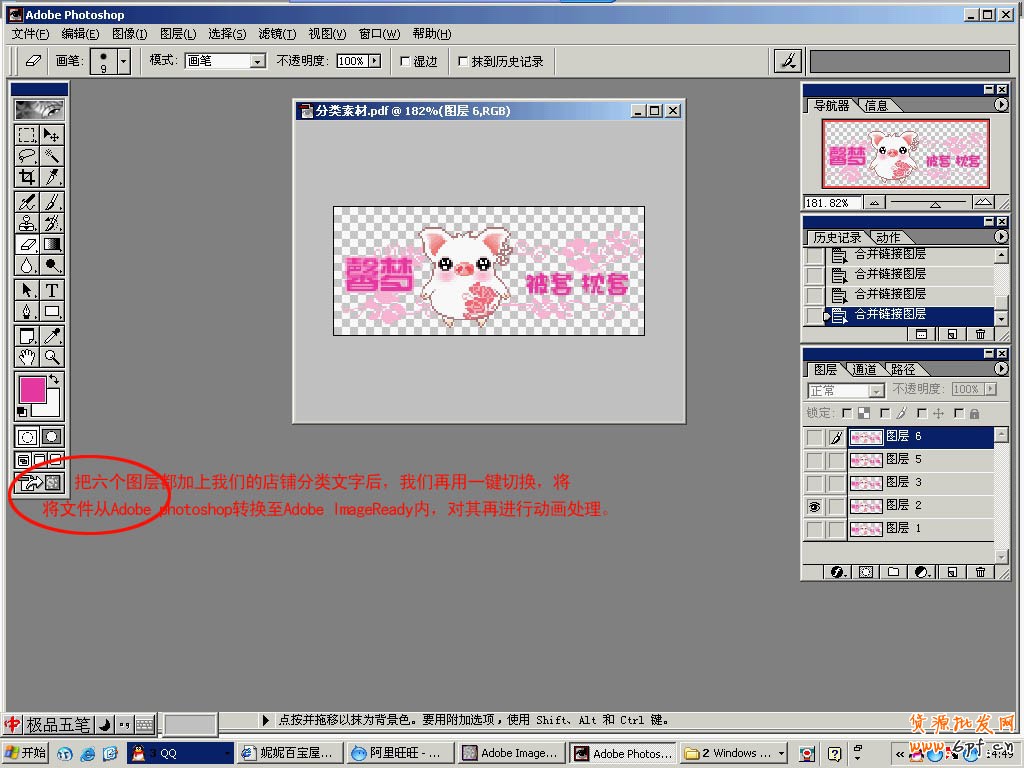Image resolution: width=1024 pixels, height=768 pixels.
Task: Open QQ from the taskbar
Action: (x=179, y=753)
